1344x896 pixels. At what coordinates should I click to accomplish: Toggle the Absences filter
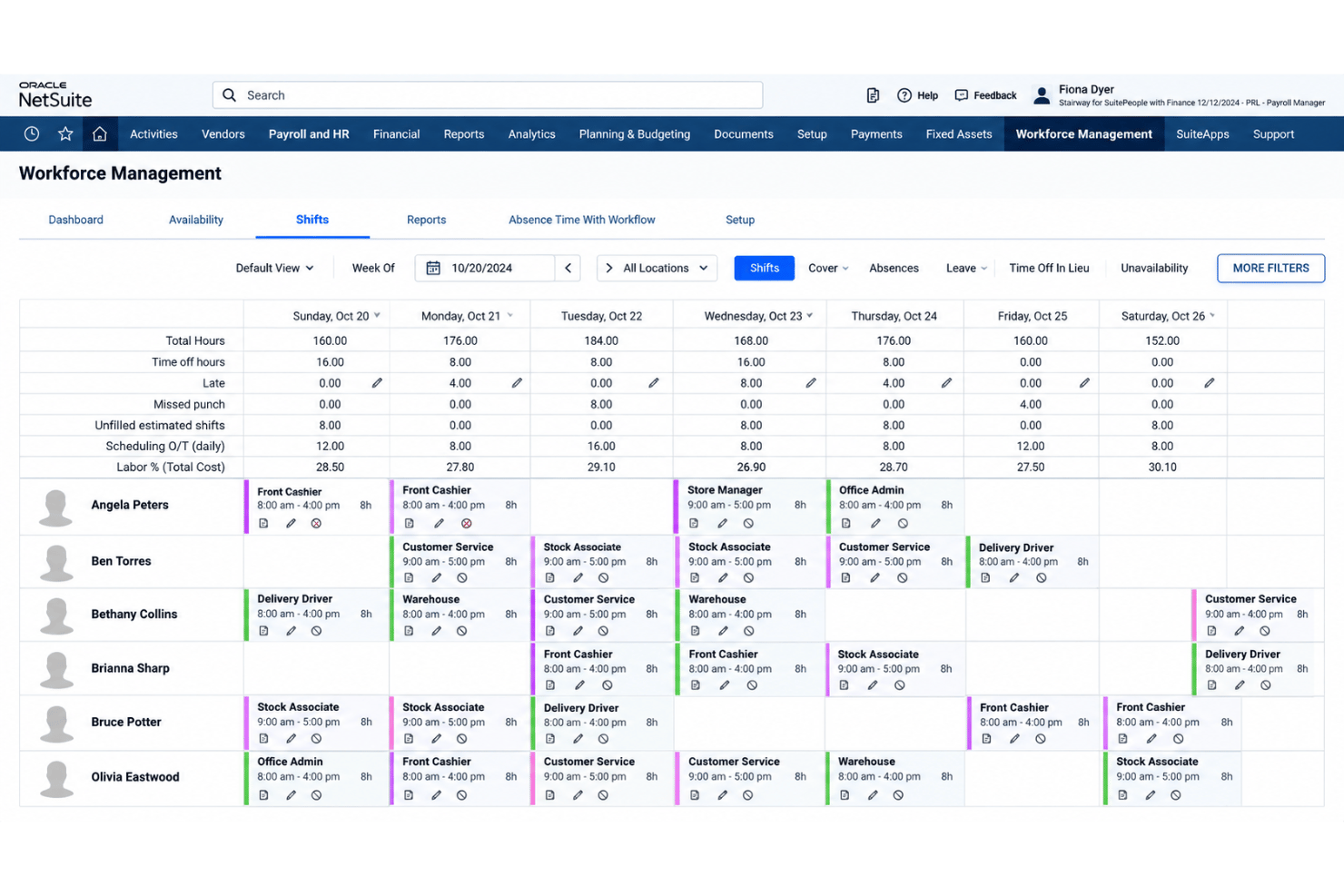coord(894,268)
